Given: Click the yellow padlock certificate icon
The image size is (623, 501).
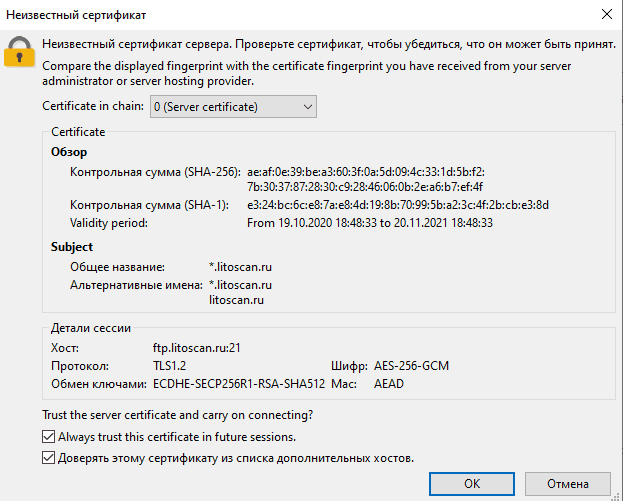Looking at the screenshot, I should tap(19, 52).
